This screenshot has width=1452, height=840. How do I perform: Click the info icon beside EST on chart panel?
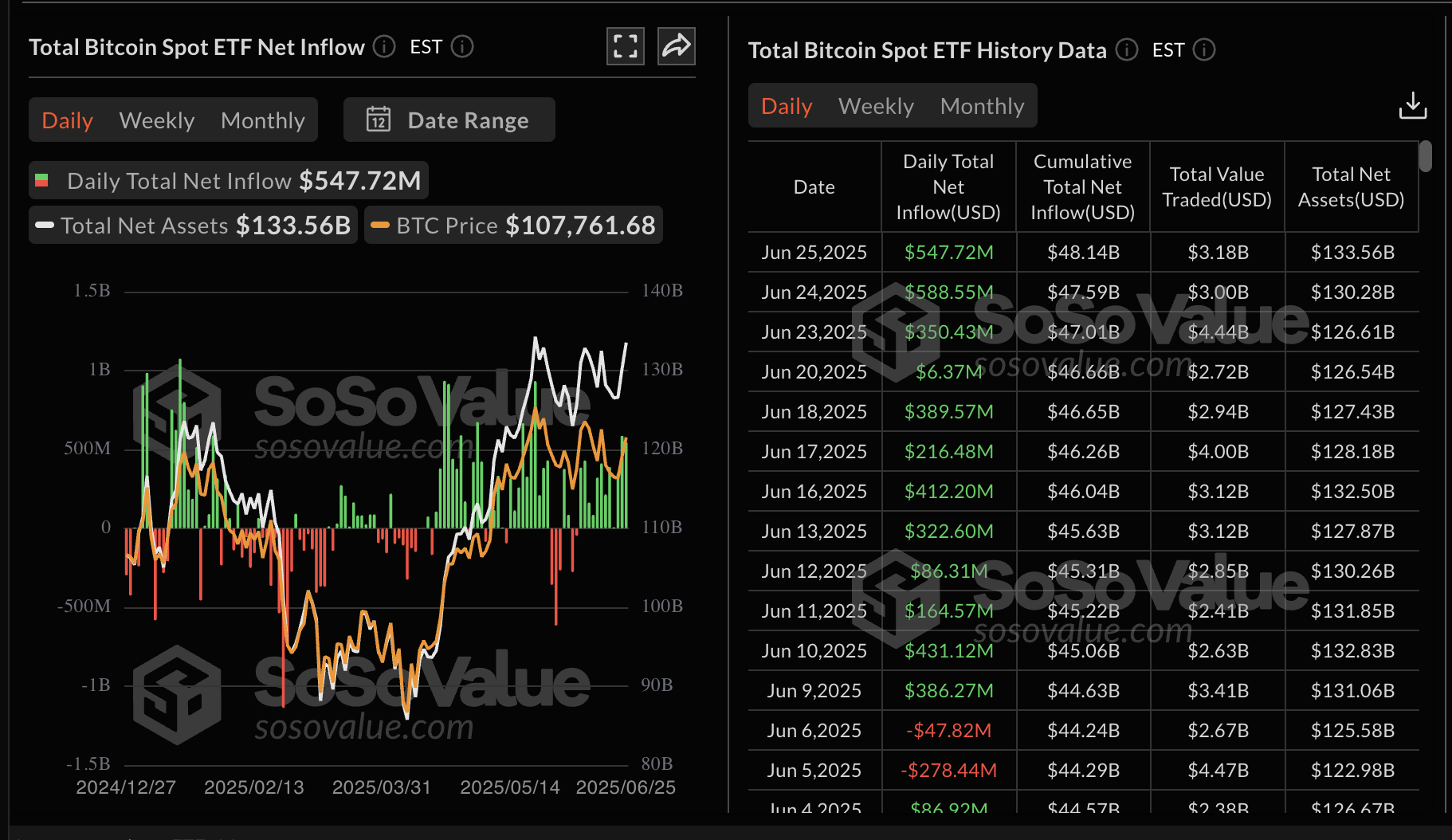(x=462, y=46)
